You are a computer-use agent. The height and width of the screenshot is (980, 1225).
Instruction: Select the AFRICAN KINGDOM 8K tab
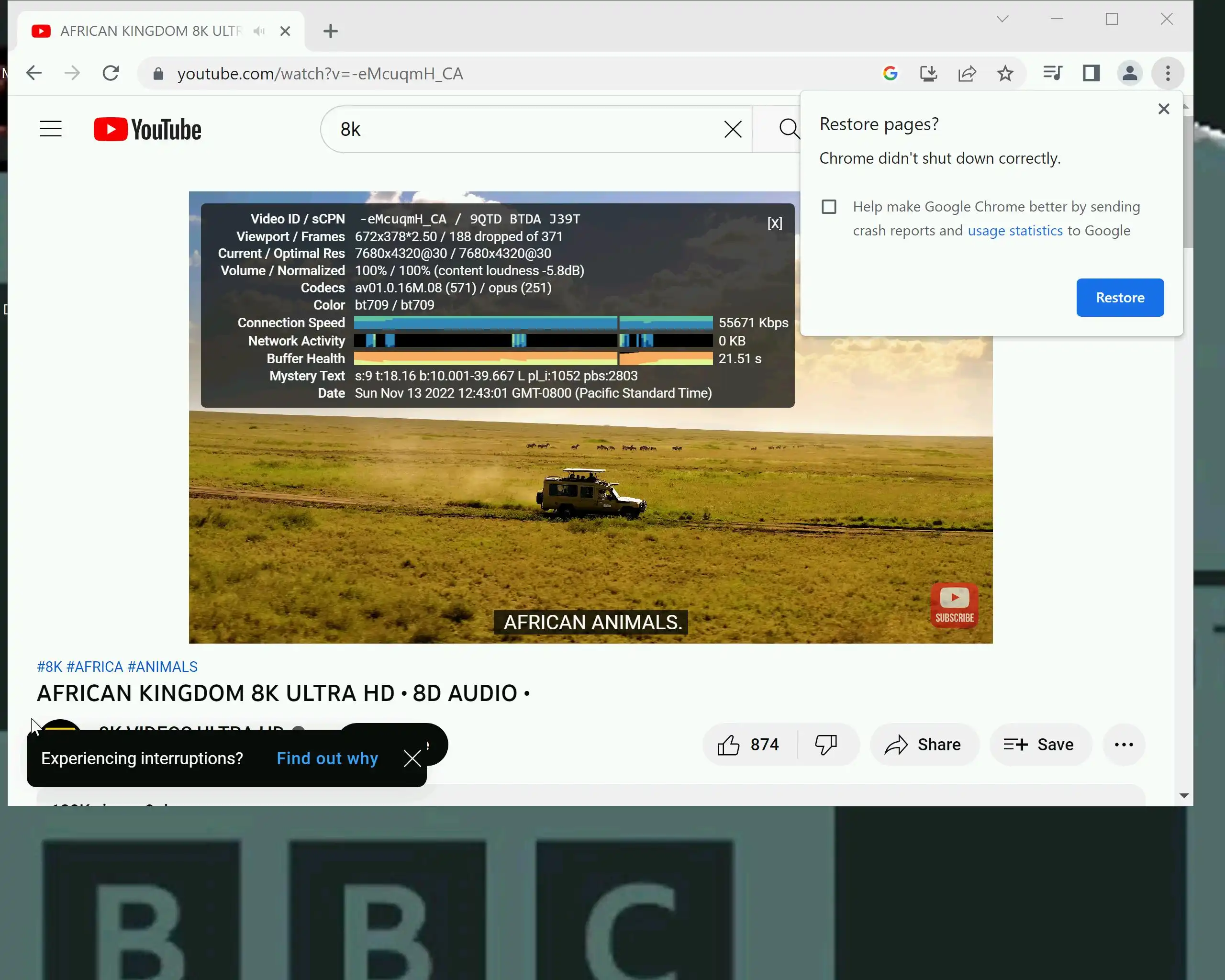click(x=151, y=31)
